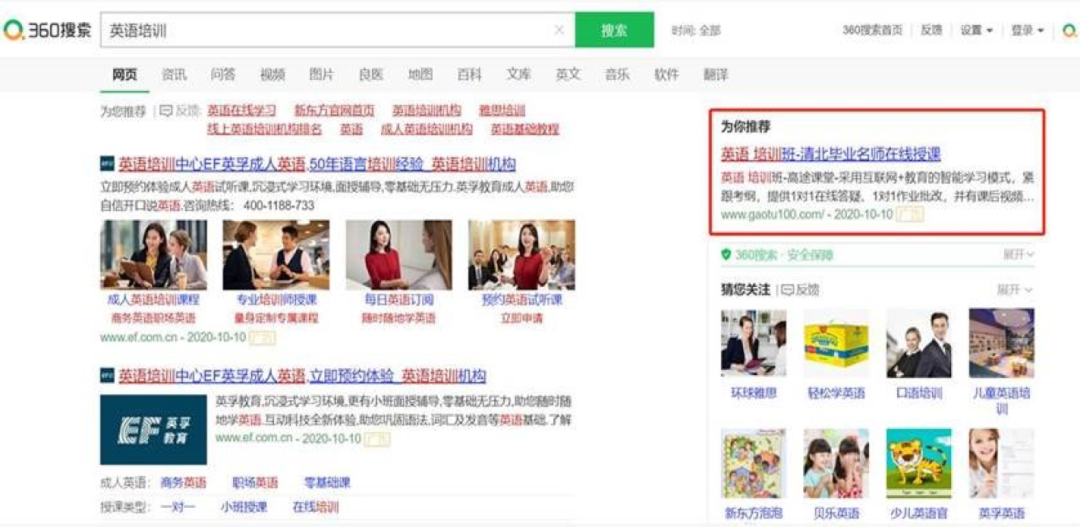Open the 儿童英语培训 thumbnail

[x=1001, y=342]
